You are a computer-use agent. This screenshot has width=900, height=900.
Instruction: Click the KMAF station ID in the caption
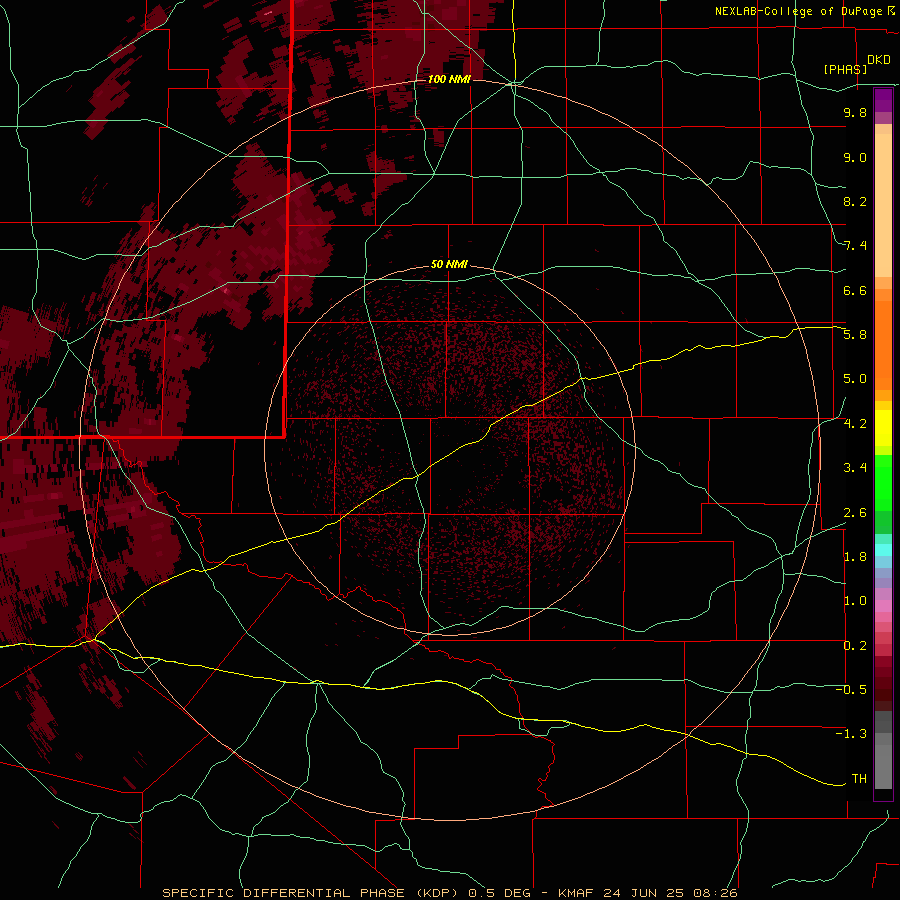[577, 893]
